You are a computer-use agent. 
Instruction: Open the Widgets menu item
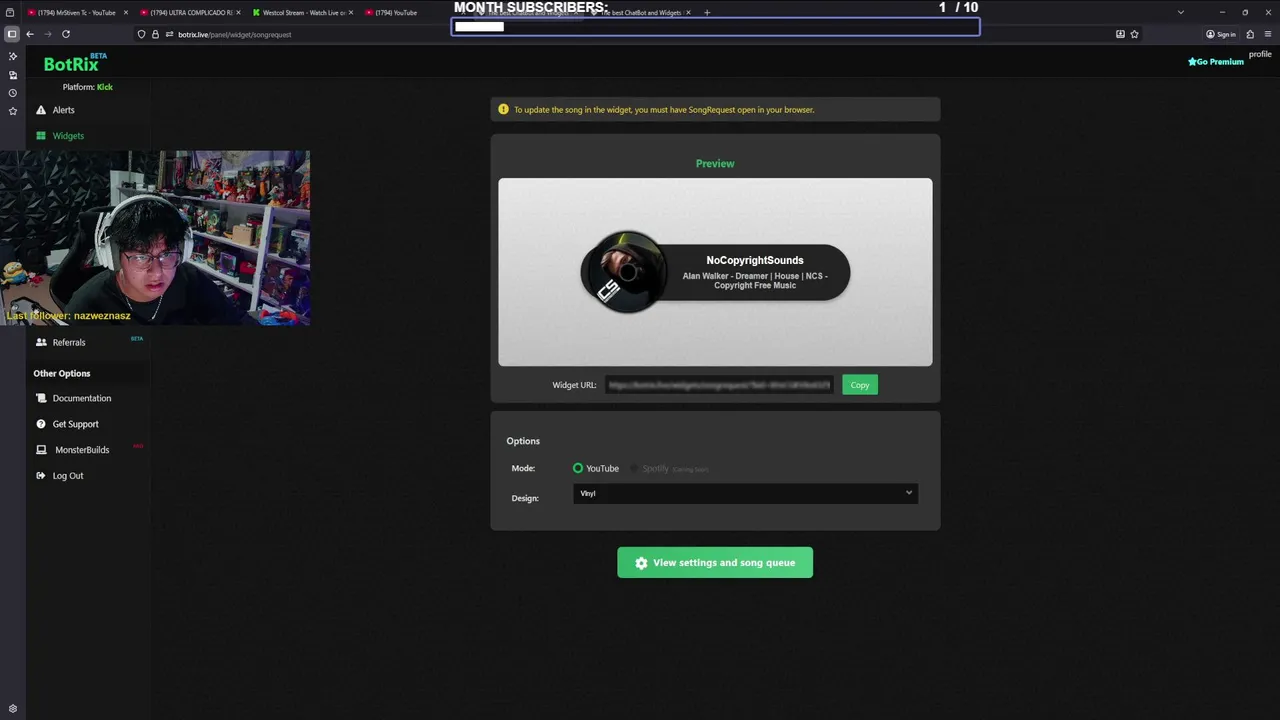coord(68,136)
